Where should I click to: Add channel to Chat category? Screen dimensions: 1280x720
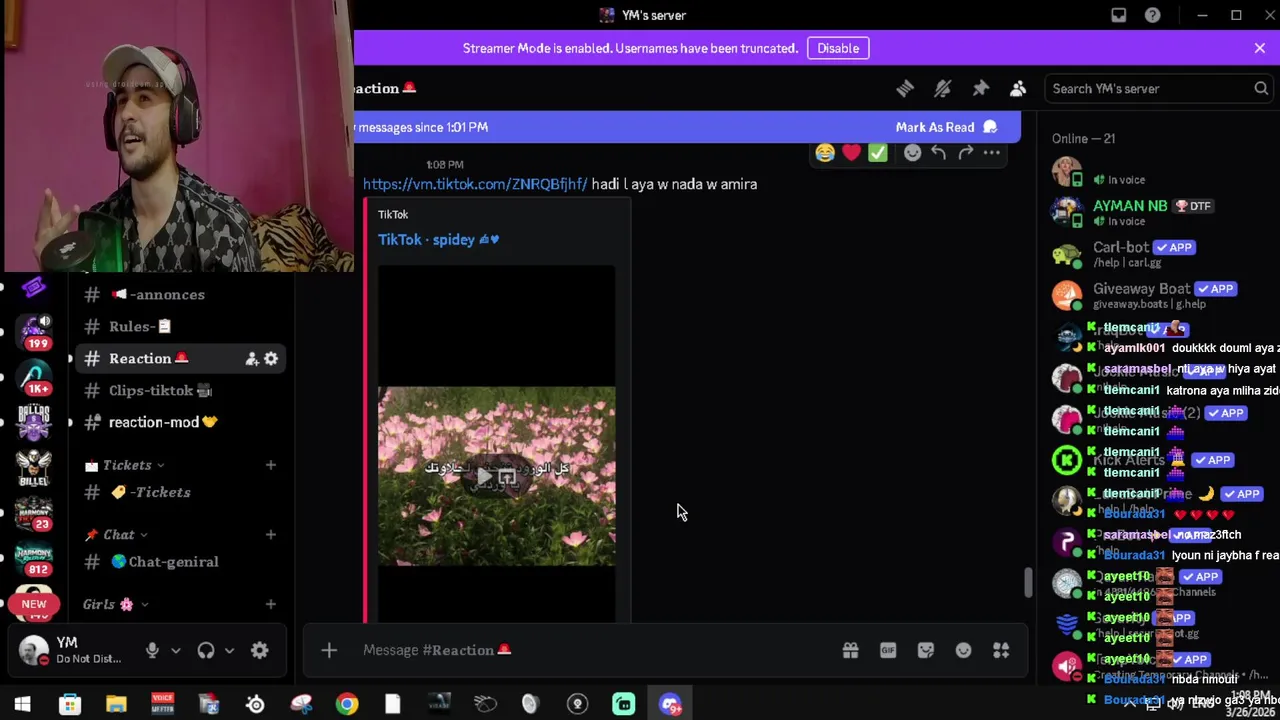point(270,534)
